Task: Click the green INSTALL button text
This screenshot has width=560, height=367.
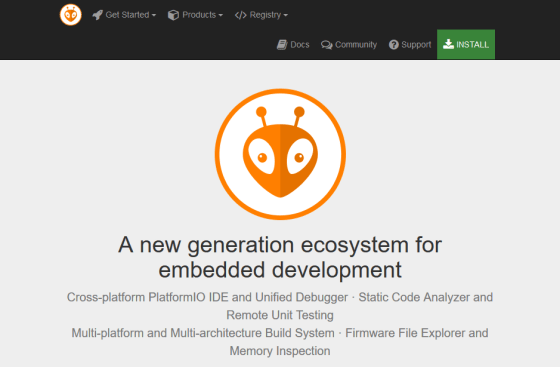Action: point(472,45)
